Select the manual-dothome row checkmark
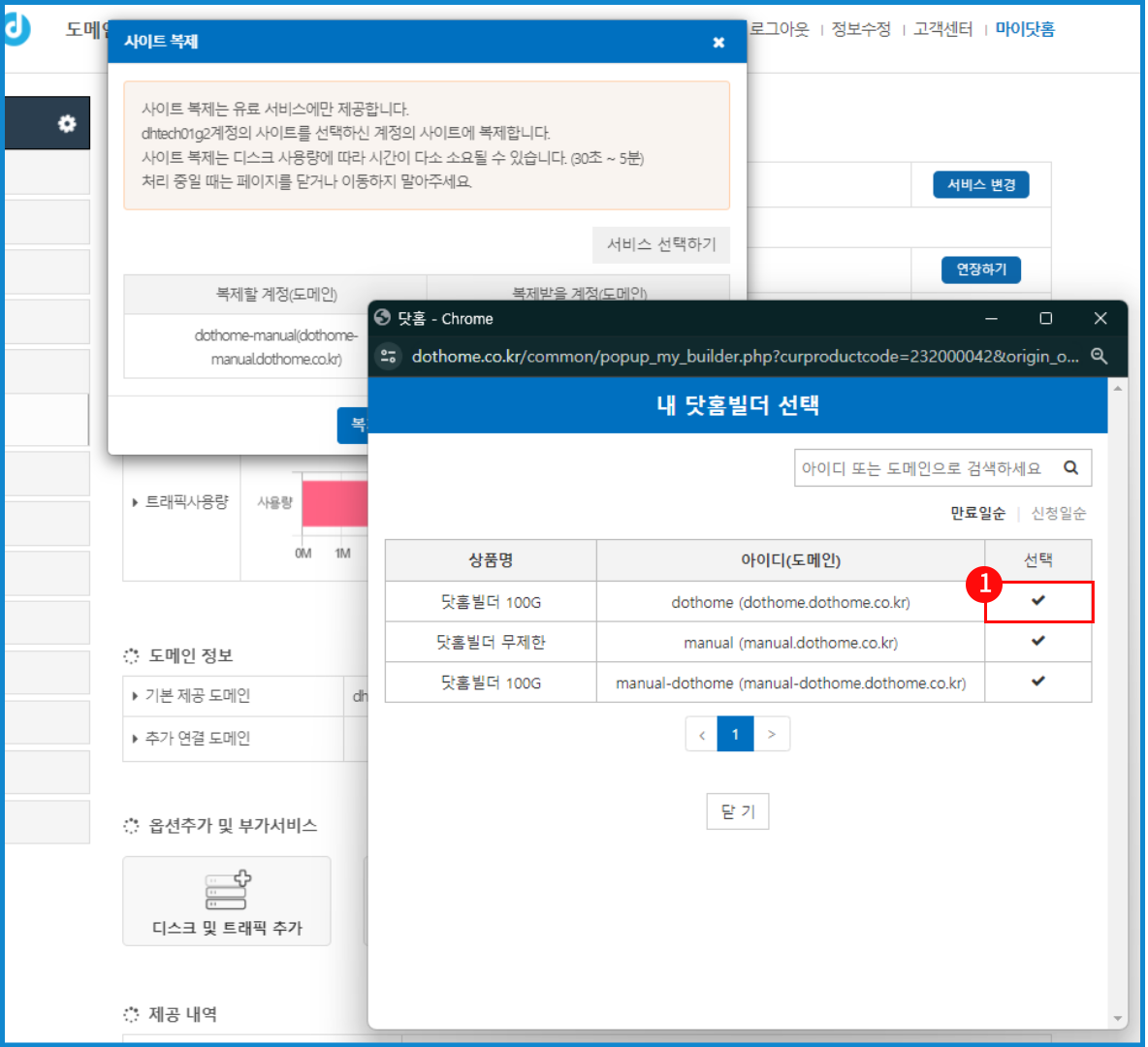Image resolution: width=1148 pixels, height=1047 pixels. coord(1037,682)
